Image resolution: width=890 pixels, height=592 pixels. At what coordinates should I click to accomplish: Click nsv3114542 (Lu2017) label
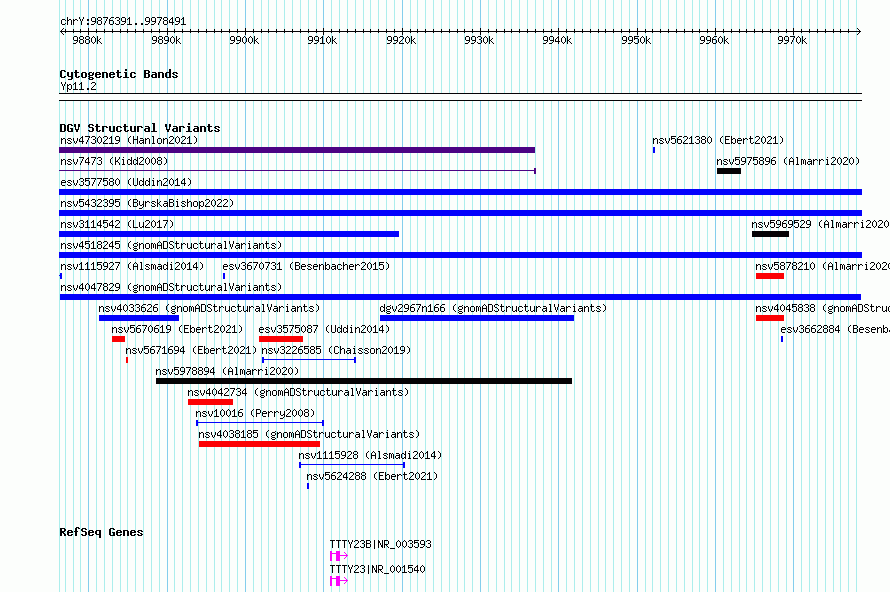[117, 224]
